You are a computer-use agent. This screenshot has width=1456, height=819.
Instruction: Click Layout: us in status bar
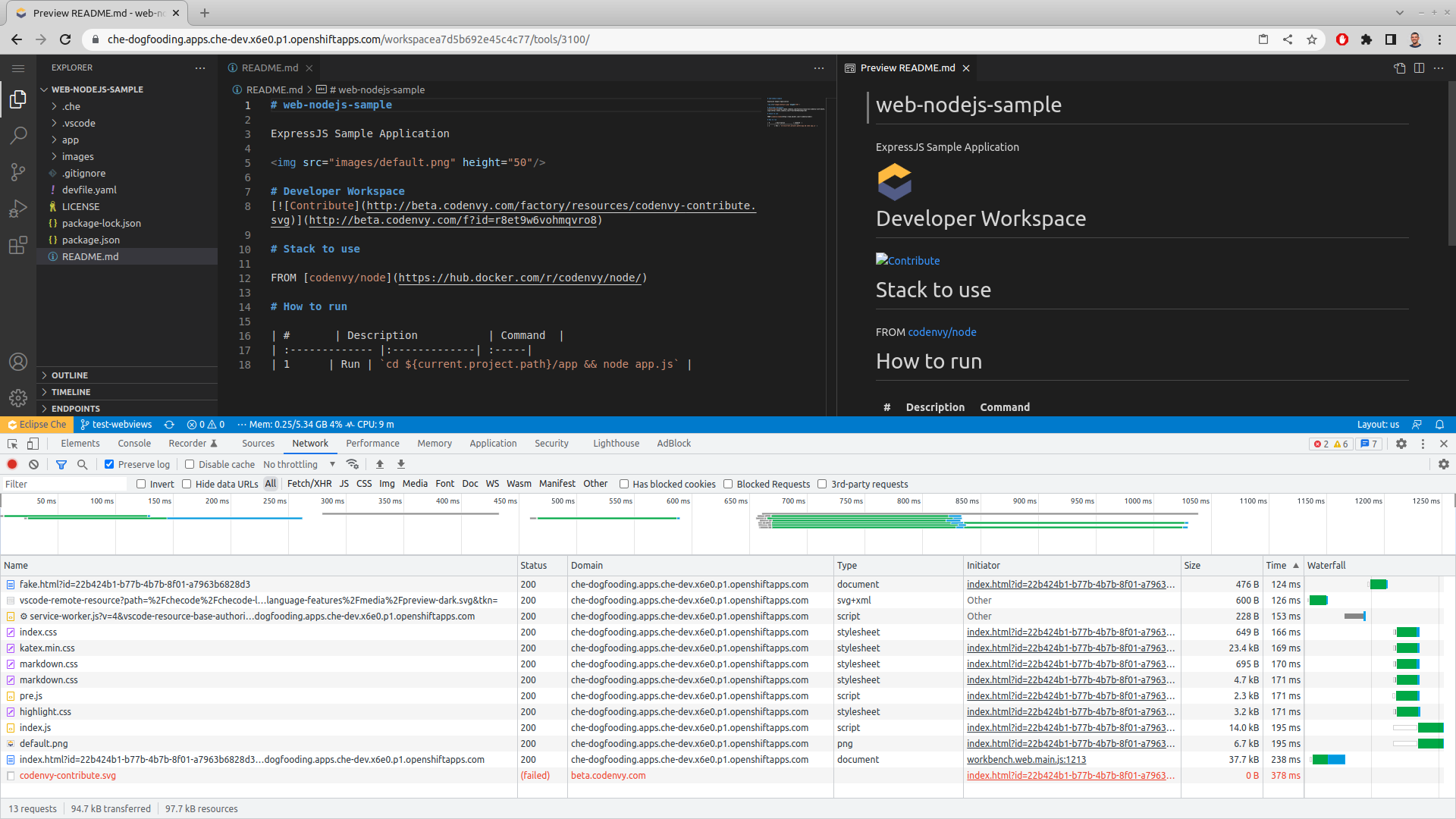[x=1378, y=425]
